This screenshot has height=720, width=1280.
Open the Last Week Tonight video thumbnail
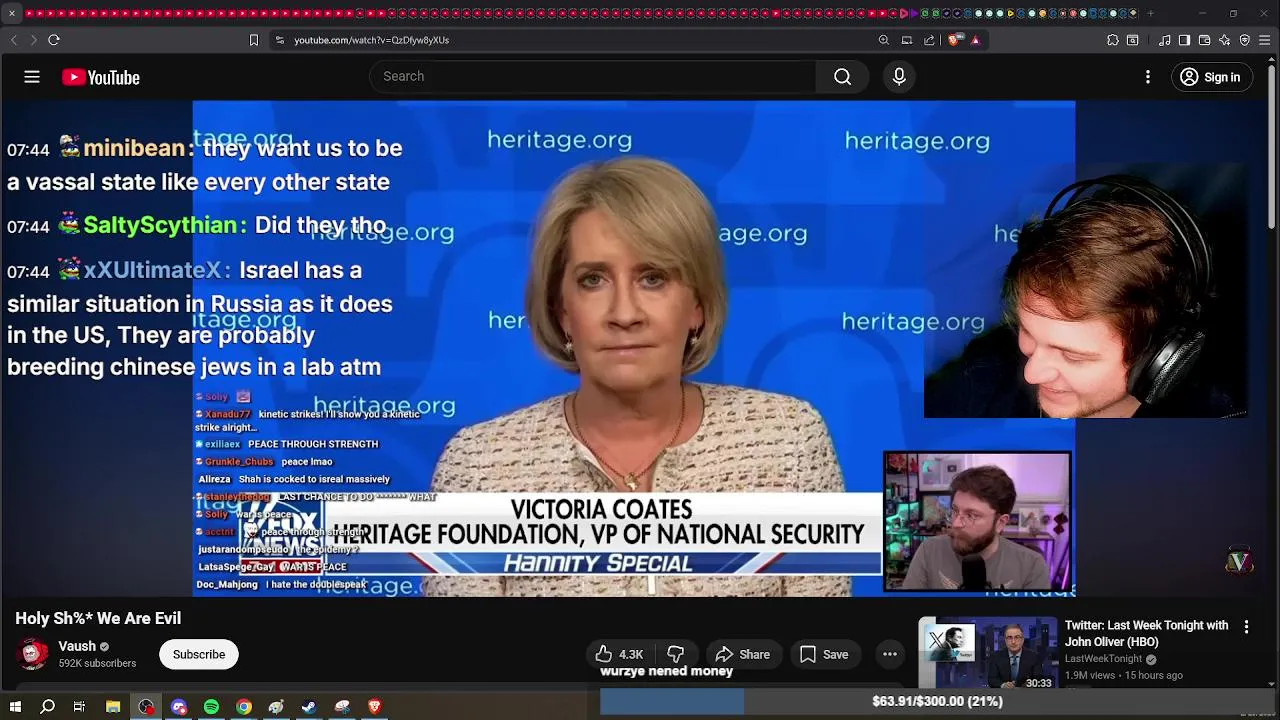[988, 654]
